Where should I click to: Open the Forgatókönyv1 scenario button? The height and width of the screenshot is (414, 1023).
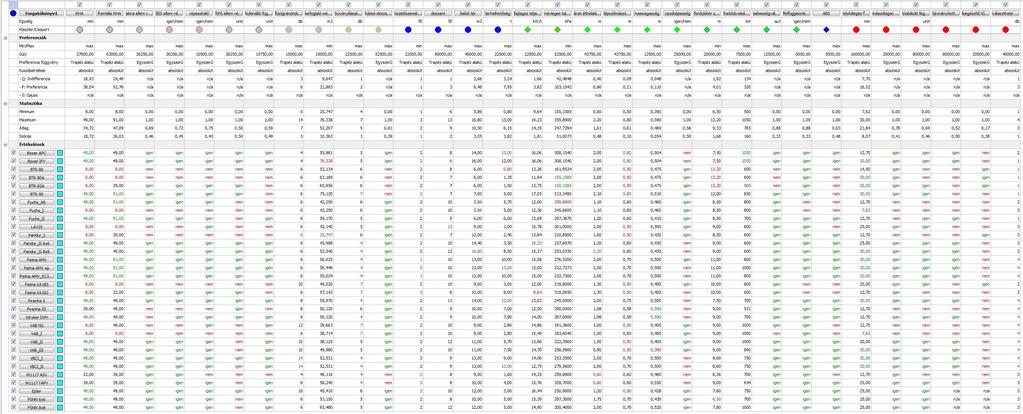click(x=42, y=13)
